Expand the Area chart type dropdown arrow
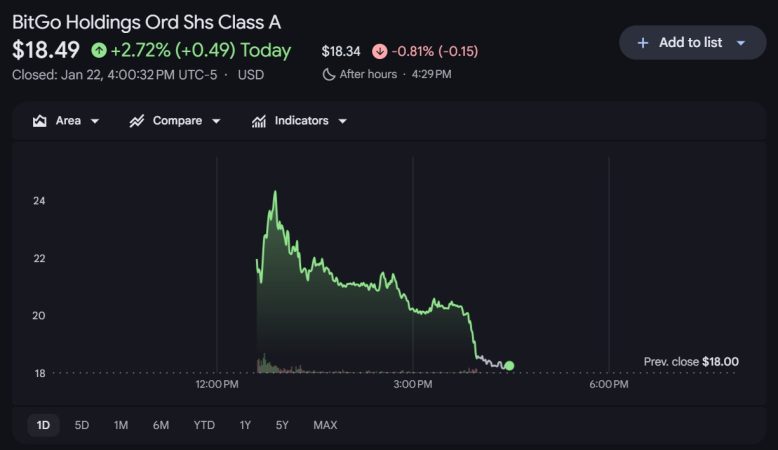 [x=95, y=121]
